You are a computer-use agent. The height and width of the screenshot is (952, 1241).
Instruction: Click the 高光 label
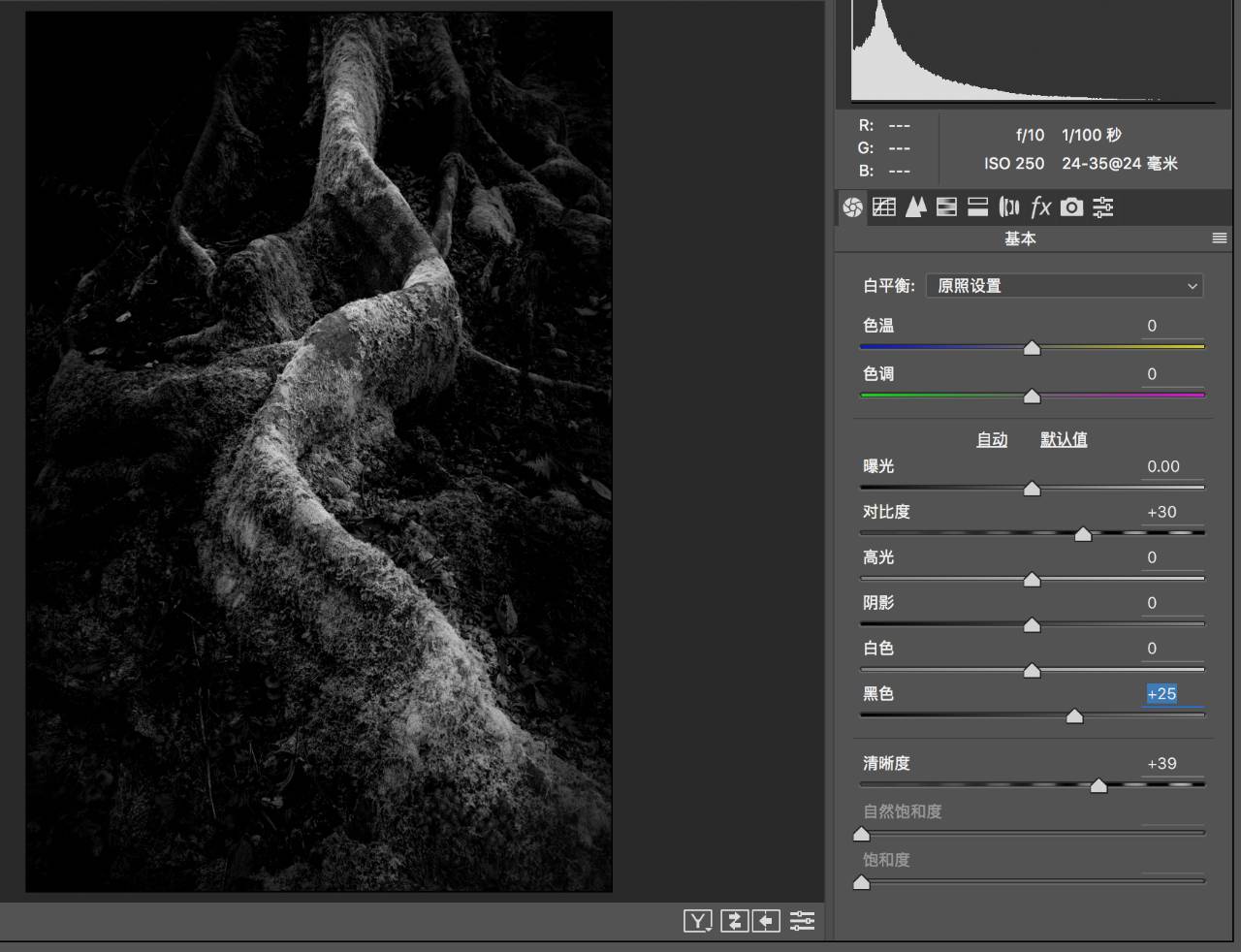[878, 557]
